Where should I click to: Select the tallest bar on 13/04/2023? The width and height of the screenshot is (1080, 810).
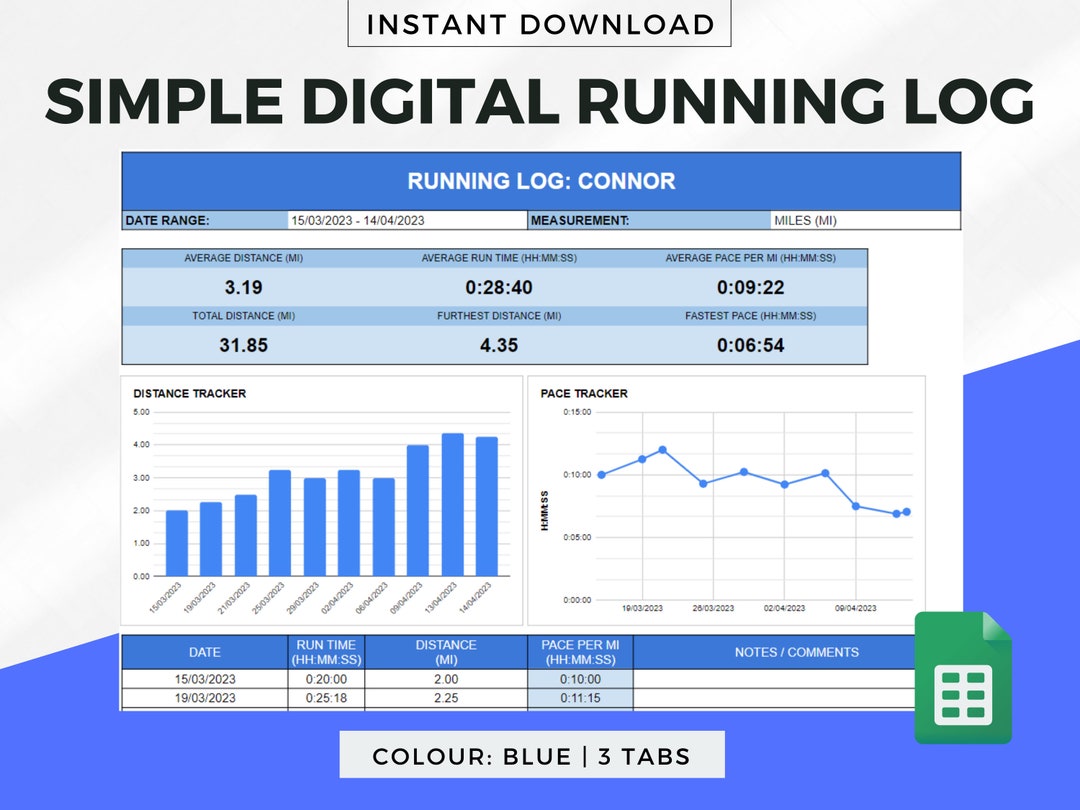click(x=453, y=505)
